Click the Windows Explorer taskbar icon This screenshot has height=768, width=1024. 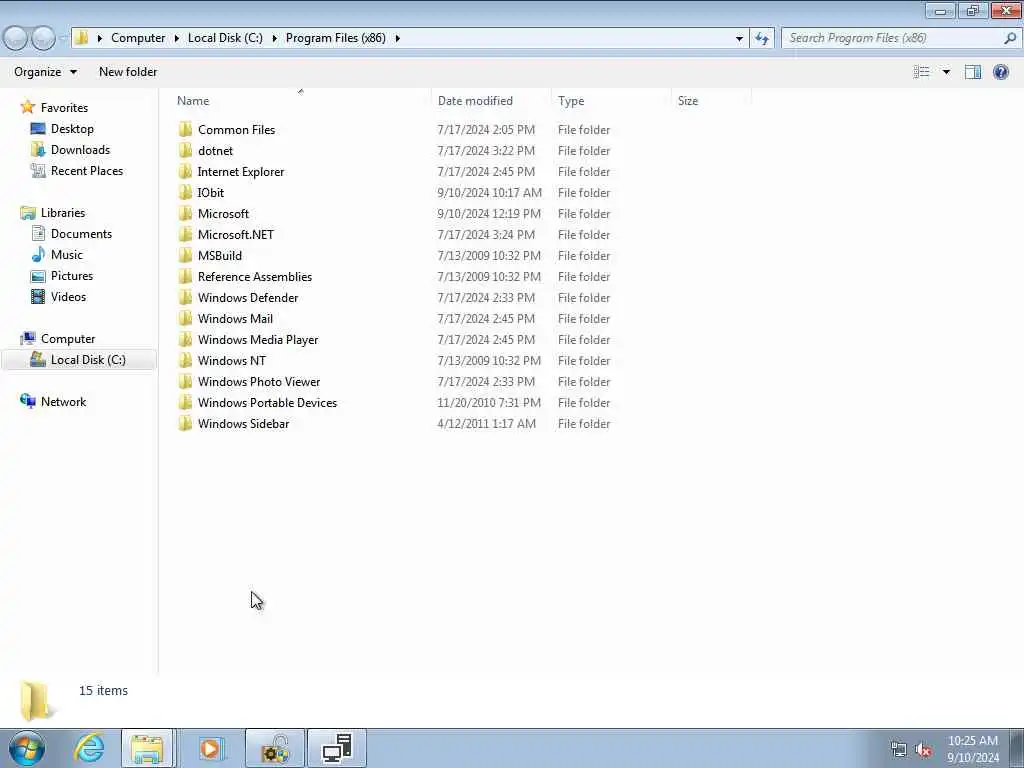(x=147, y=748)
